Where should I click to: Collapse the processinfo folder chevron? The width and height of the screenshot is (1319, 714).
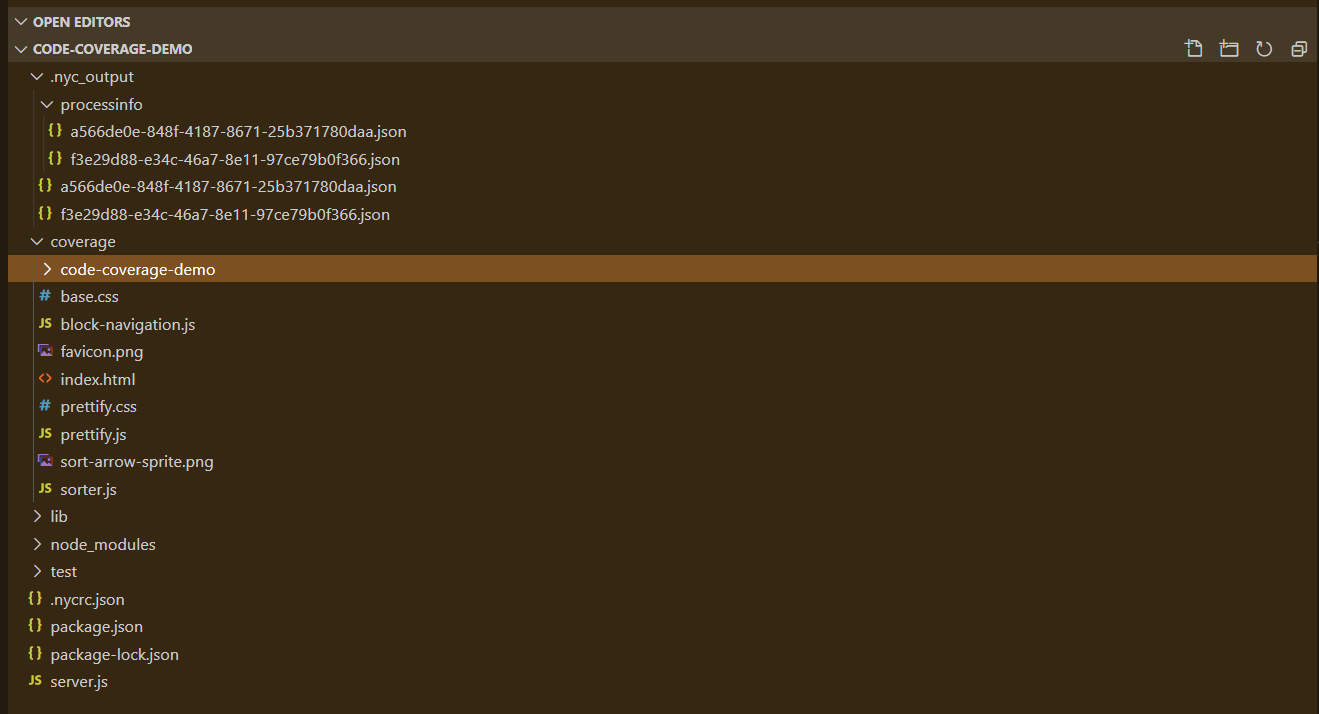(47, 104)
